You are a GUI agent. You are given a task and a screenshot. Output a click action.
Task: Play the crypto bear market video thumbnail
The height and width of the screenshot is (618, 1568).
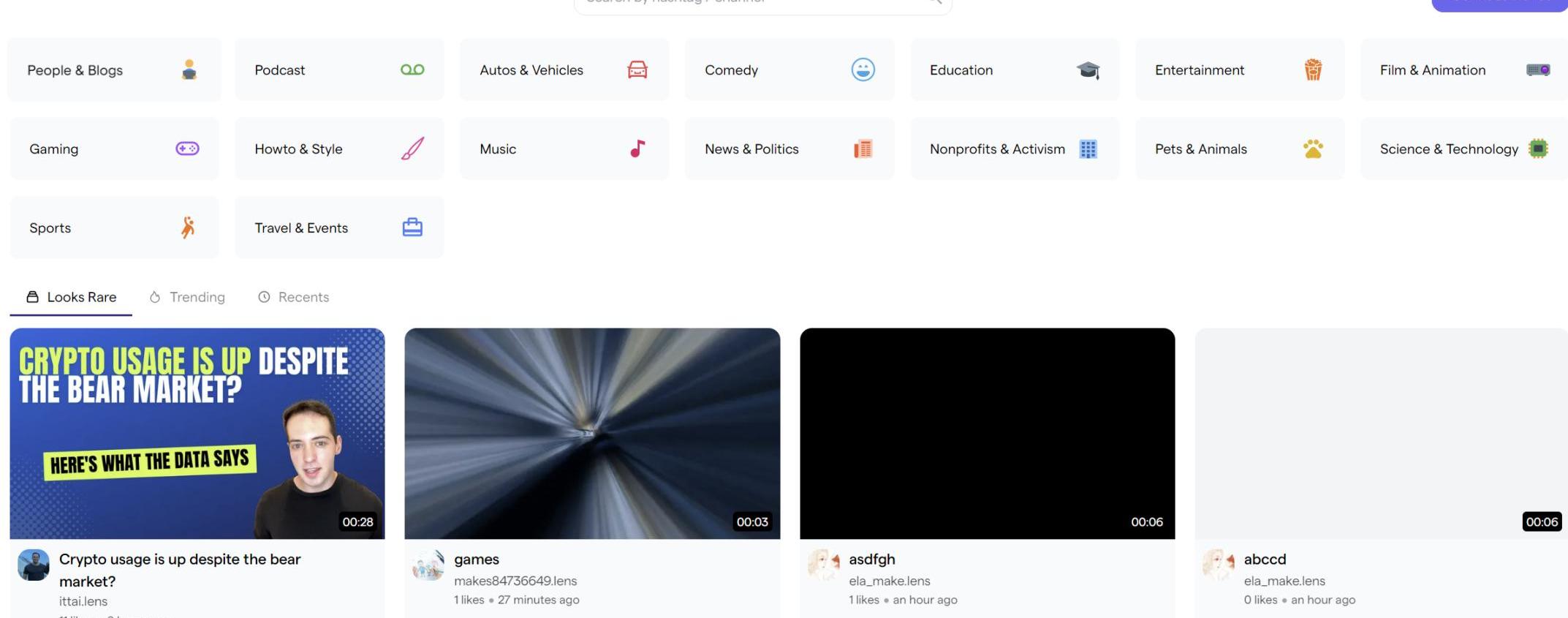[x=197, y=433]
